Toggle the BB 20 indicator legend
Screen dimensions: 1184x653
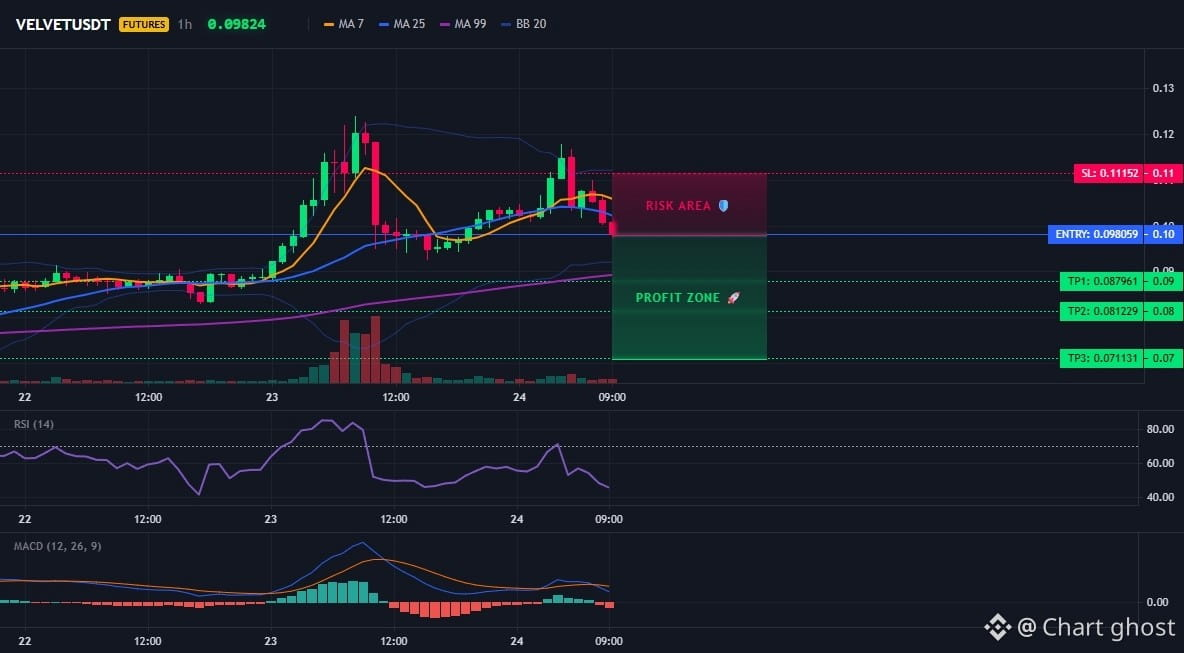point(524,24)
